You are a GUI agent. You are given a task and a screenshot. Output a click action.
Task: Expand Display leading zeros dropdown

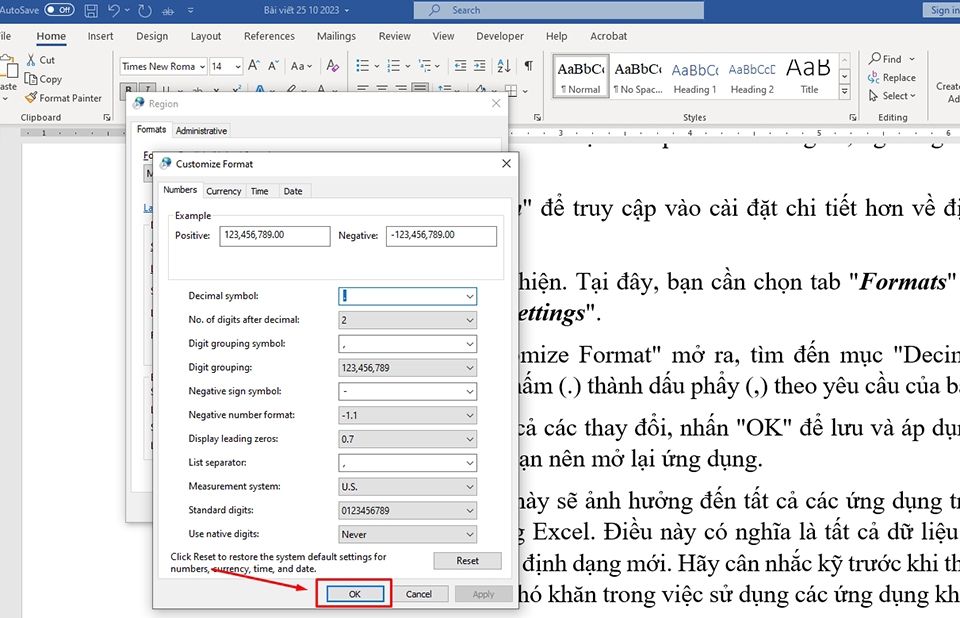[x=470, y=439]
